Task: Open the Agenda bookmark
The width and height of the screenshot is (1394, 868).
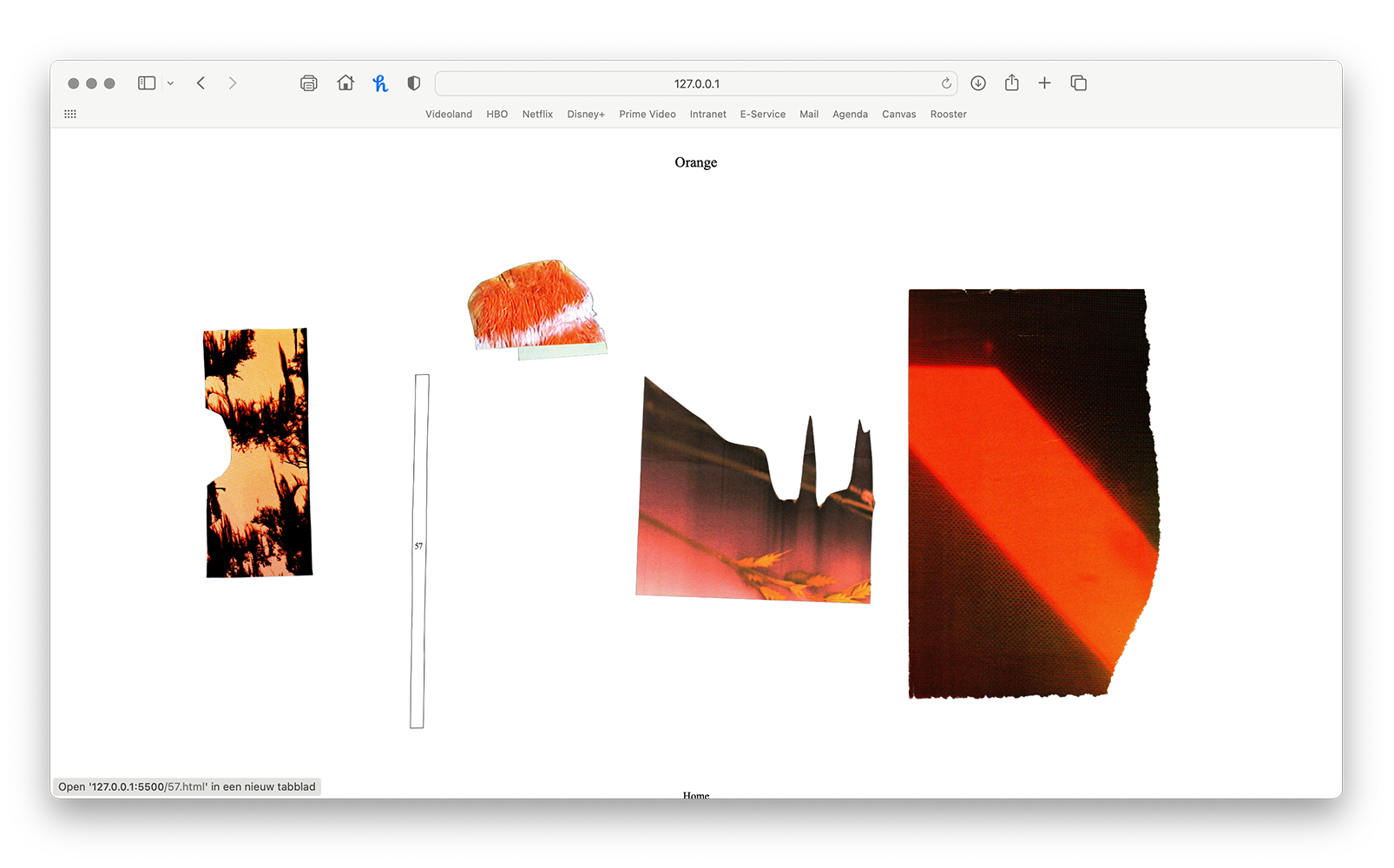Action: (851, 114)
